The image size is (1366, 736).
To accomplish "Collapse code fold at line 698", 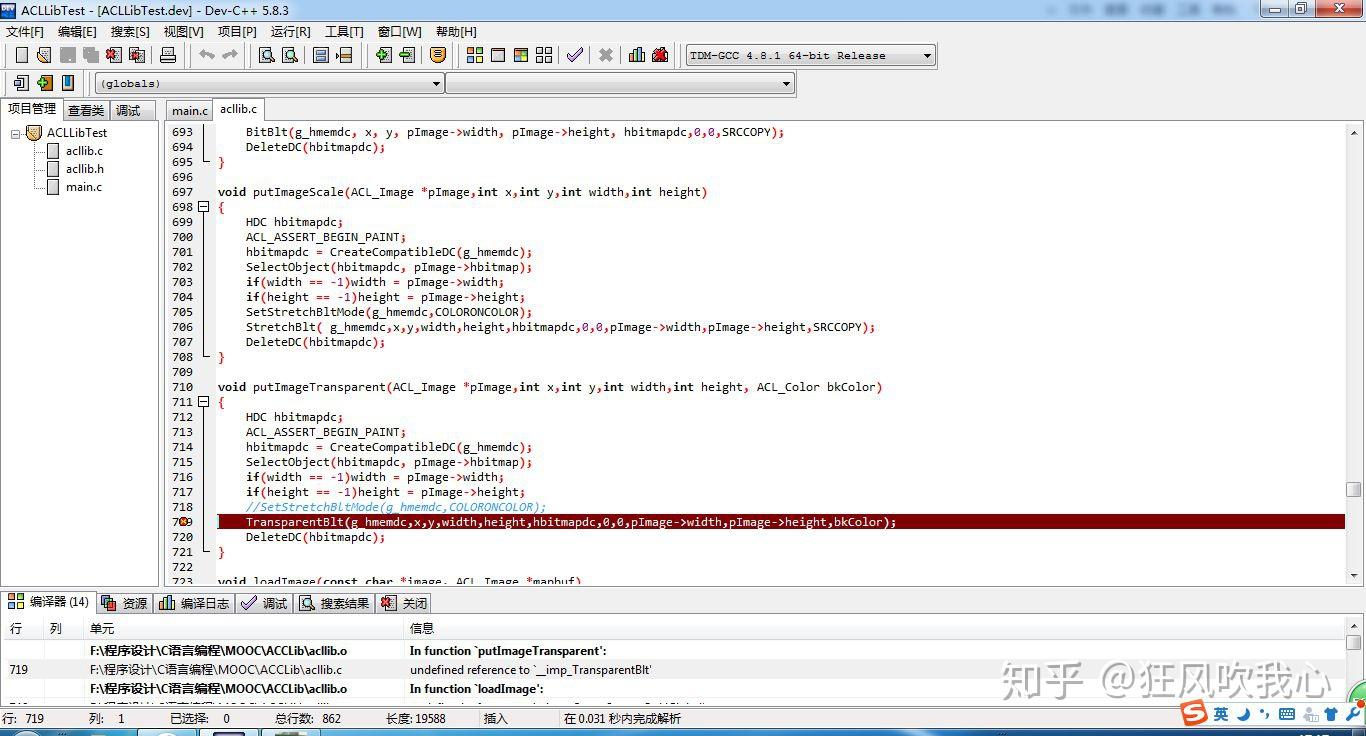I will click(204, 207).
